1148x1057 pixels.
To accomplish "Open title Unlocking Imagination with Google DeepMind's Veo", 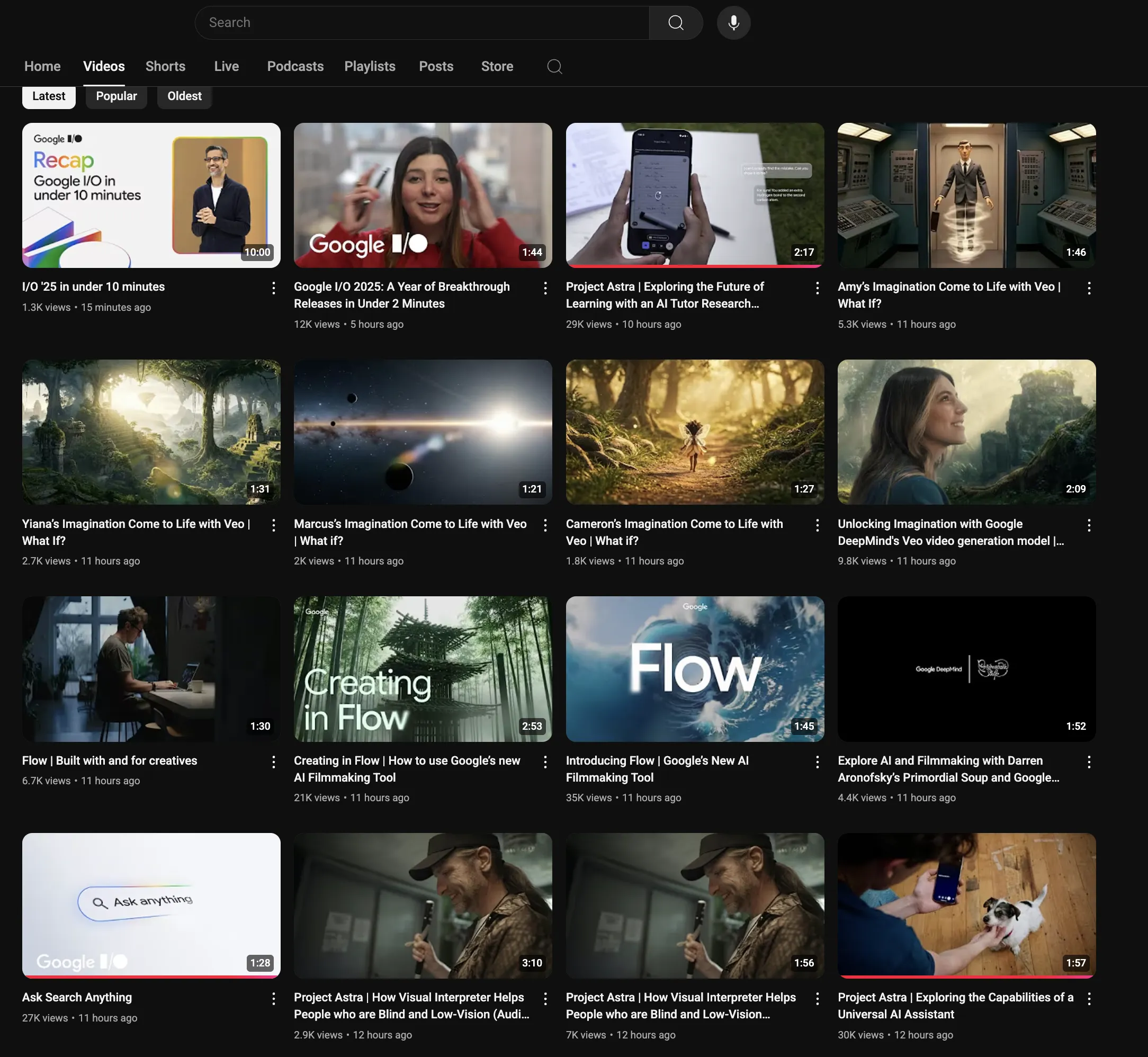I will pos(950,532).
